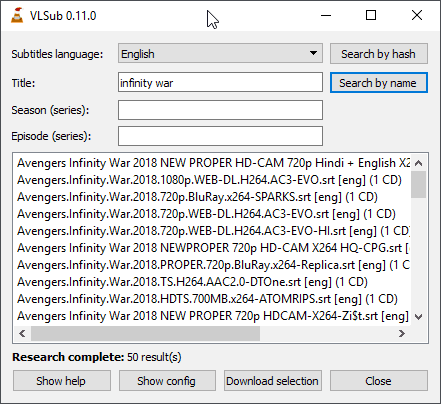The width and height of the screenshot is (441, 404).
Task: Click the vertical scrollbar thumb in results
Action: click(x=419, y=184)
